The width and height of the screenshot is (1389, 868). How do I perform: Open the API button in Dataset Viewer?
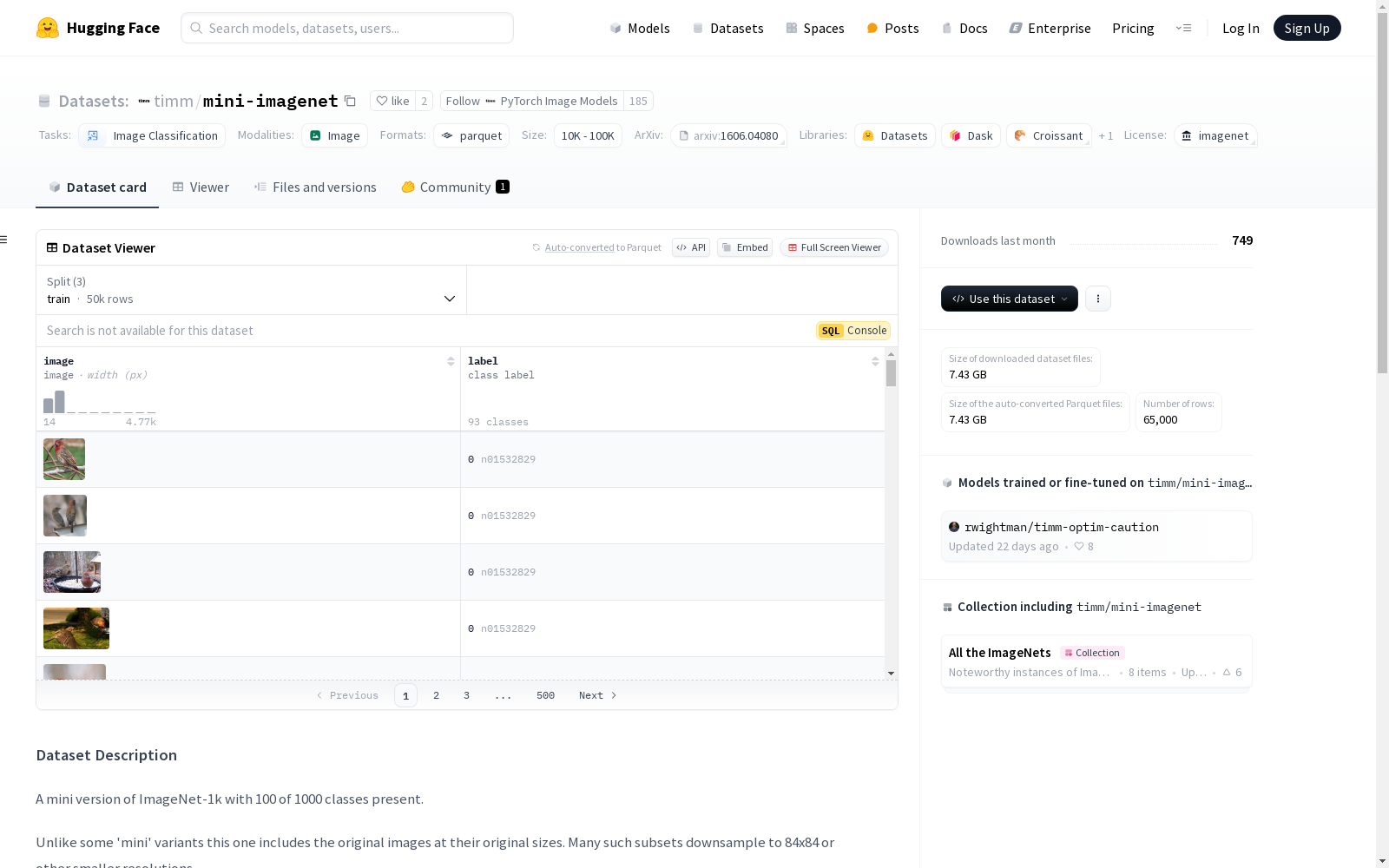coord(691,247)
